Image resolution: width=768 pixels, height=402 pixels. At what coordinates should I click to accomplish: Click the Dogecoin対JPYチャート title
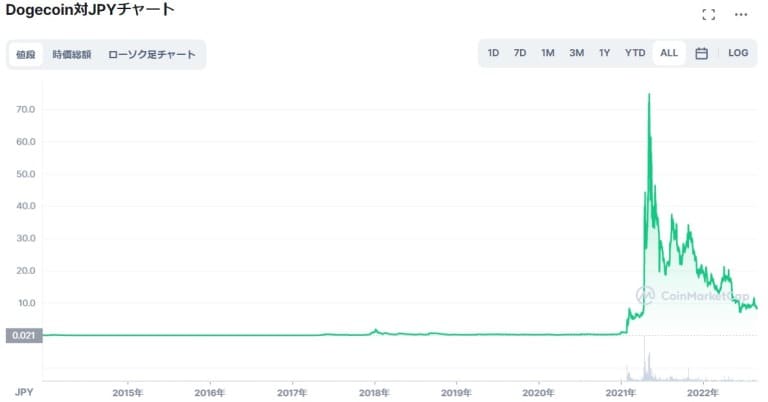[x=90, y=10]
